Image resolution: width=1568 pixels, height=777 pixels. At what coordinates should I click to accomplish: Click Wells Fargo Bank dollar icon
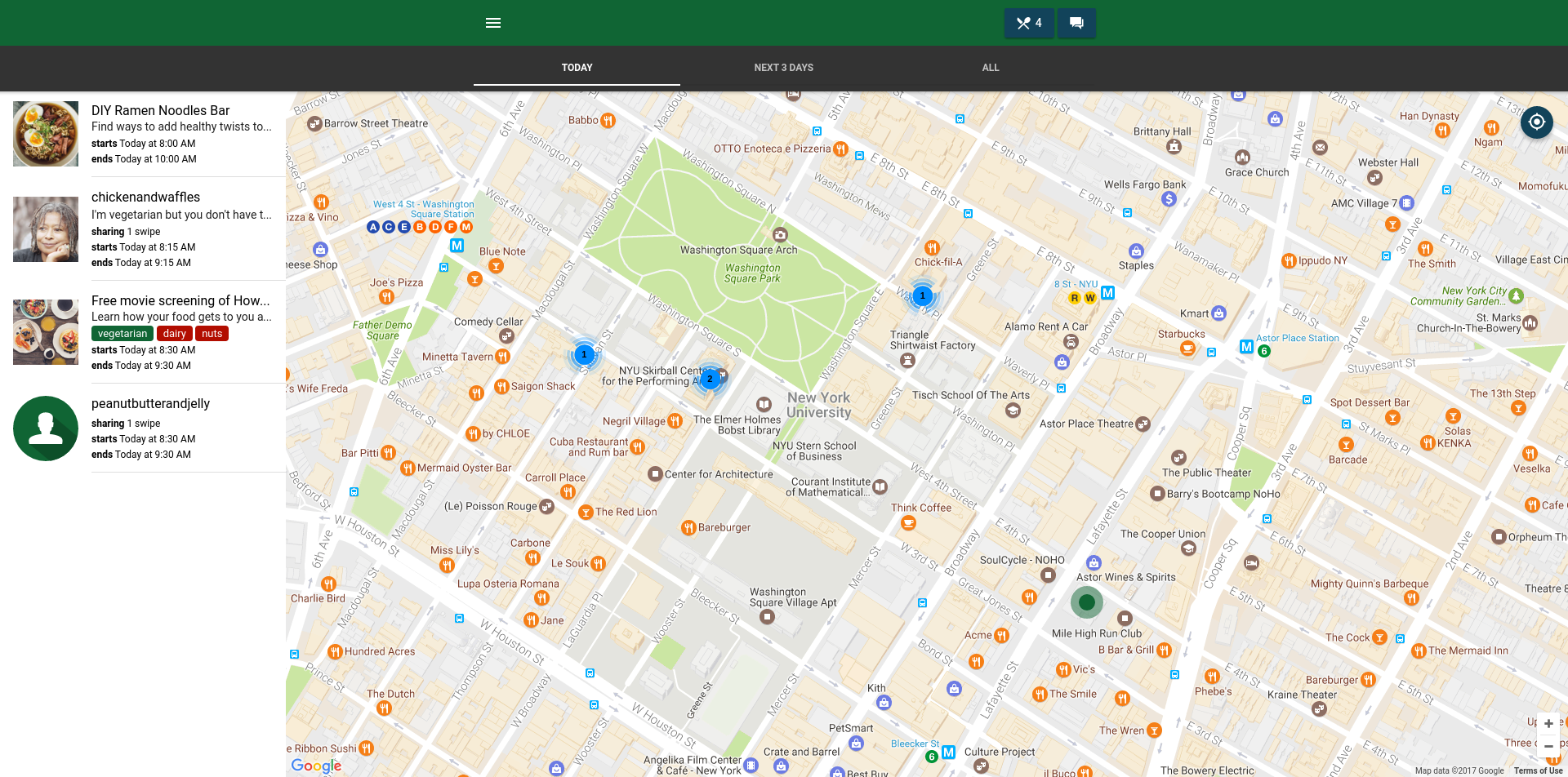[x=1169, y=198]
